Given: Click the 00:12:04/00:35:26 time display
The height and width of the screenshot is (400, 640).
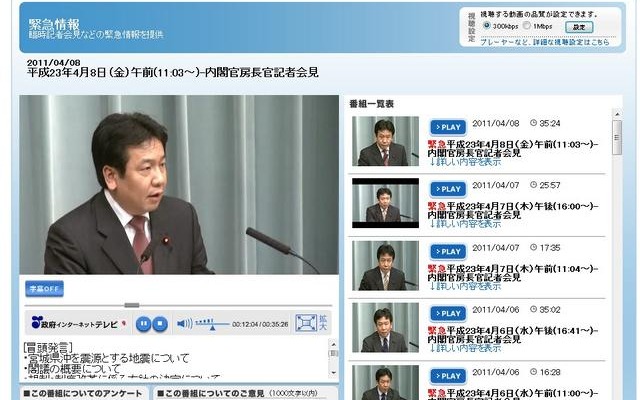Looking at the screenshot, I should coord(260,324).
